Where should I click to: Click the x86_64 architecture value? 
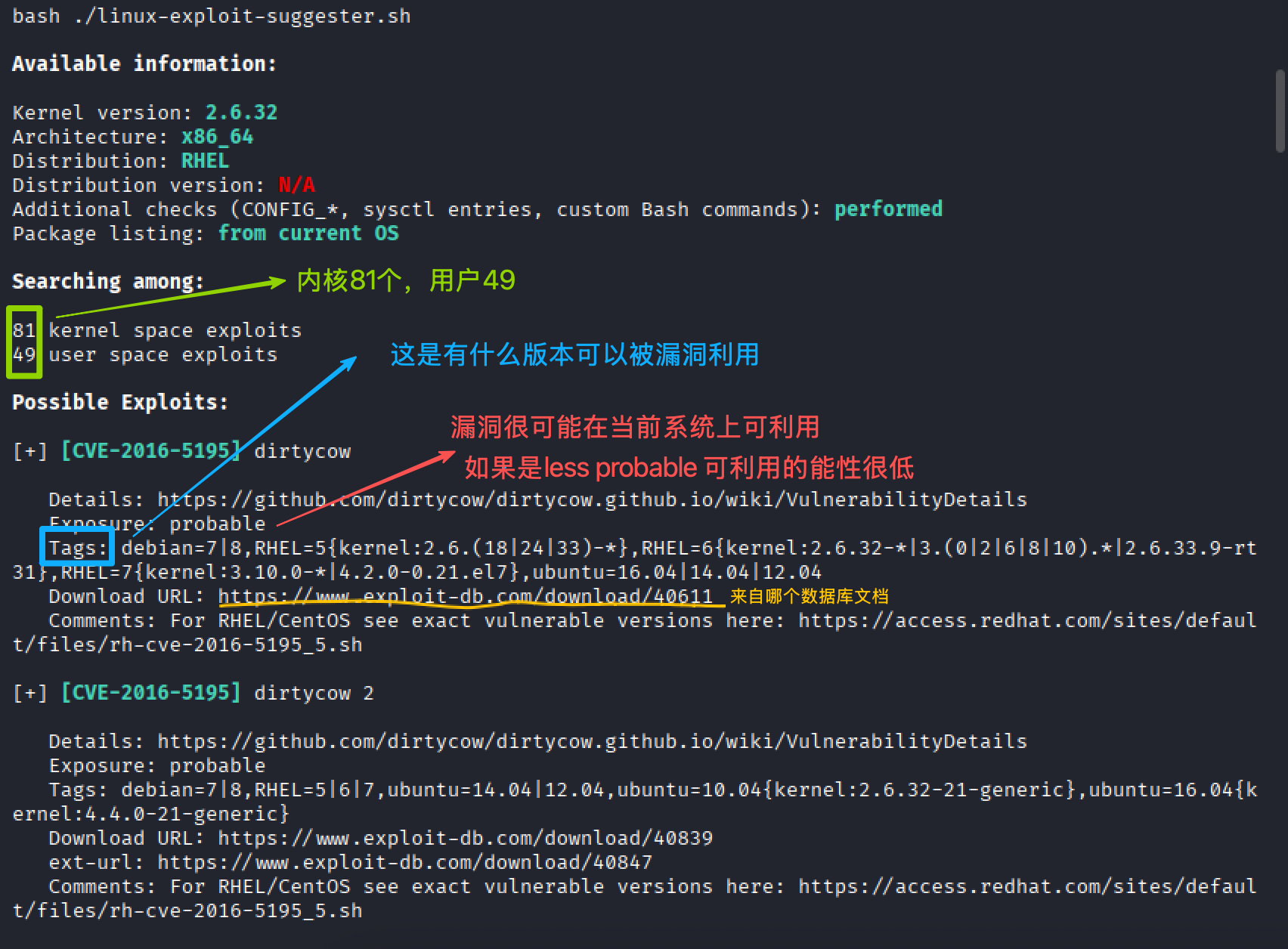pos(217,137)
